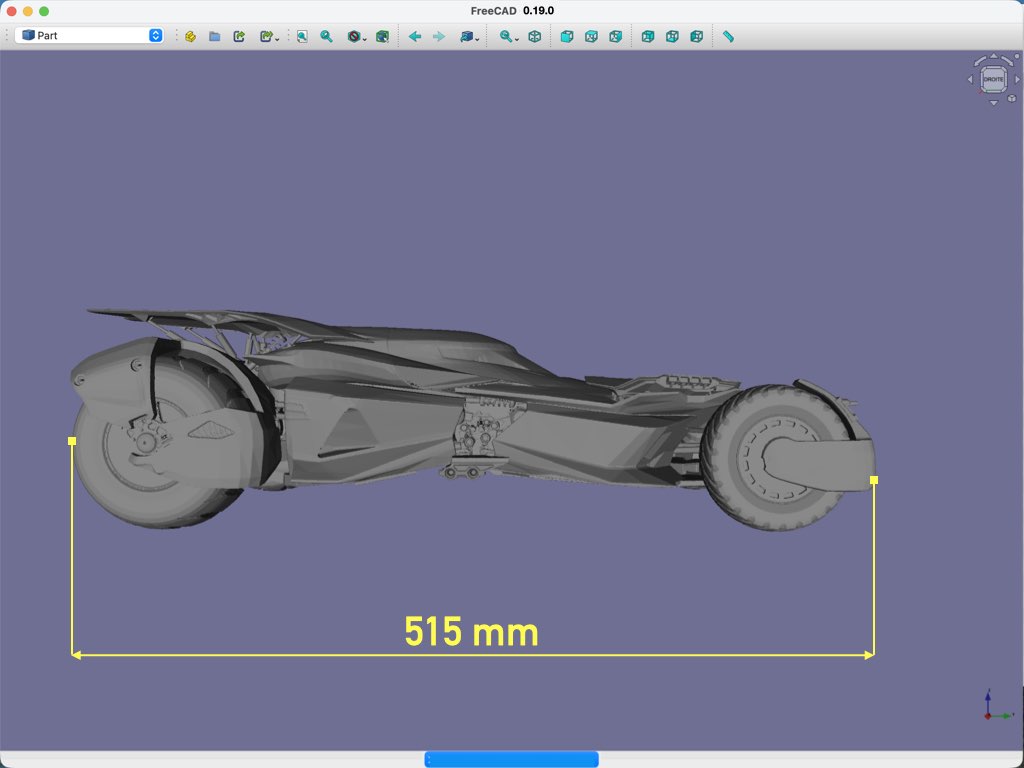Switch to isometric view
The height and width of the screenshot is (768, 1024).
pos(535,36)
